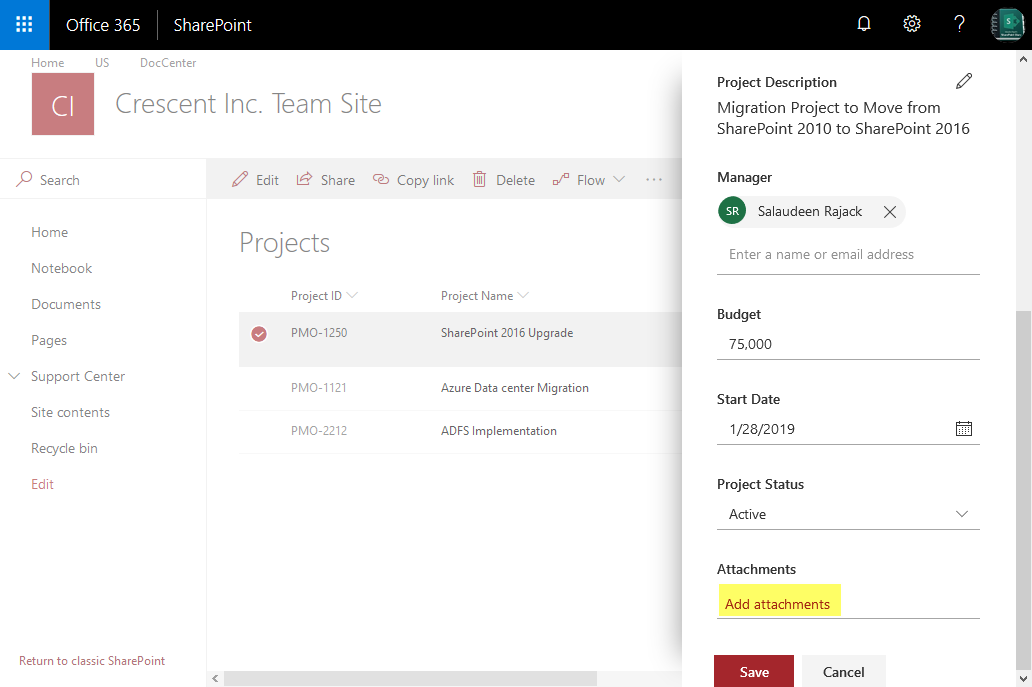Image resolution: width=1032 pixels, height=687 pixels.
Task: Save the project changes
Action: (x=753, y=670)
